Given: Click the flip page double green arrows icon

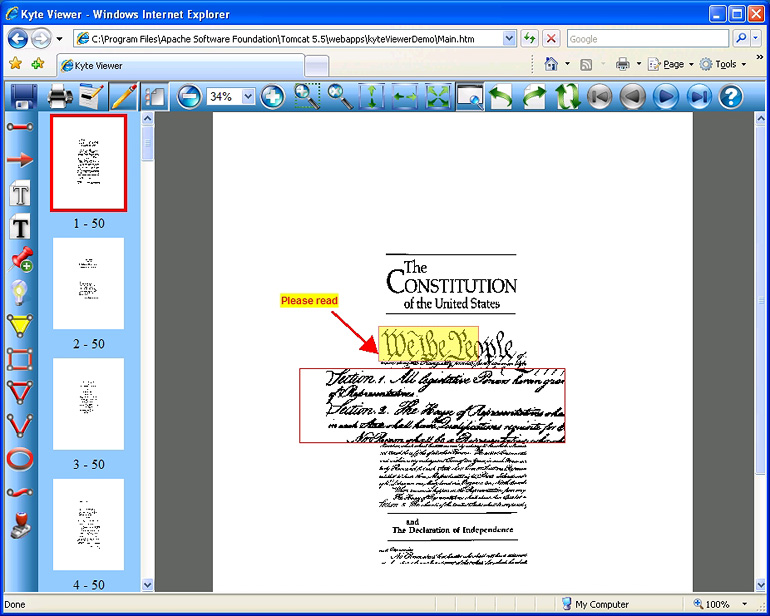Looking at the screenshot, I should coord(567,96).
